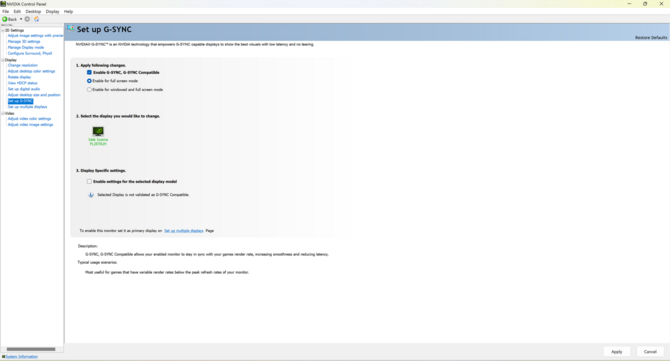This screenshot has height=361, width=670.
Task: Click the Cancel button
Action: pyautogui.click(x=650, y=352)
